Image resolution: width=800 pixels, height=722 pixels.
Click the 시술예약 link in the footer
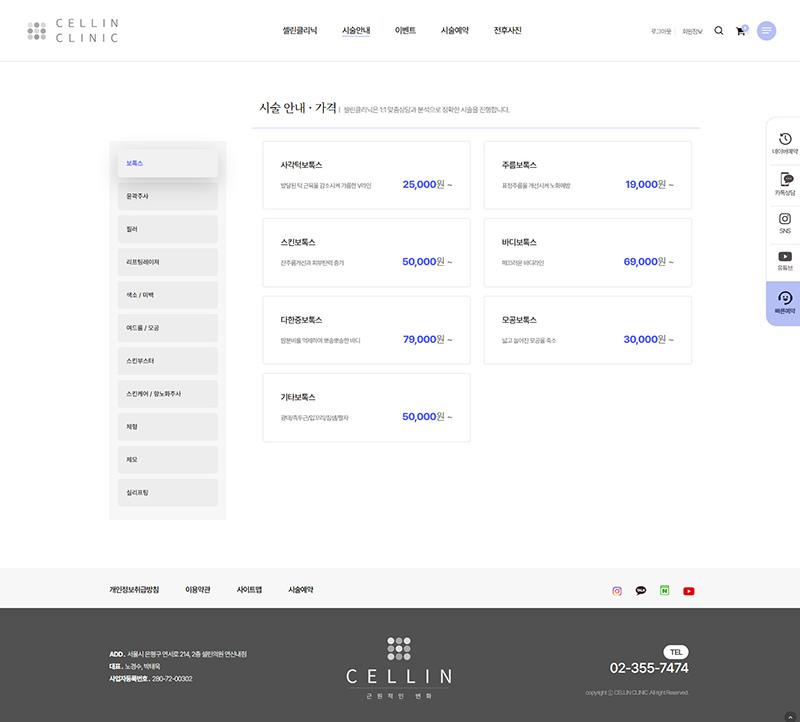click(301, 590)
